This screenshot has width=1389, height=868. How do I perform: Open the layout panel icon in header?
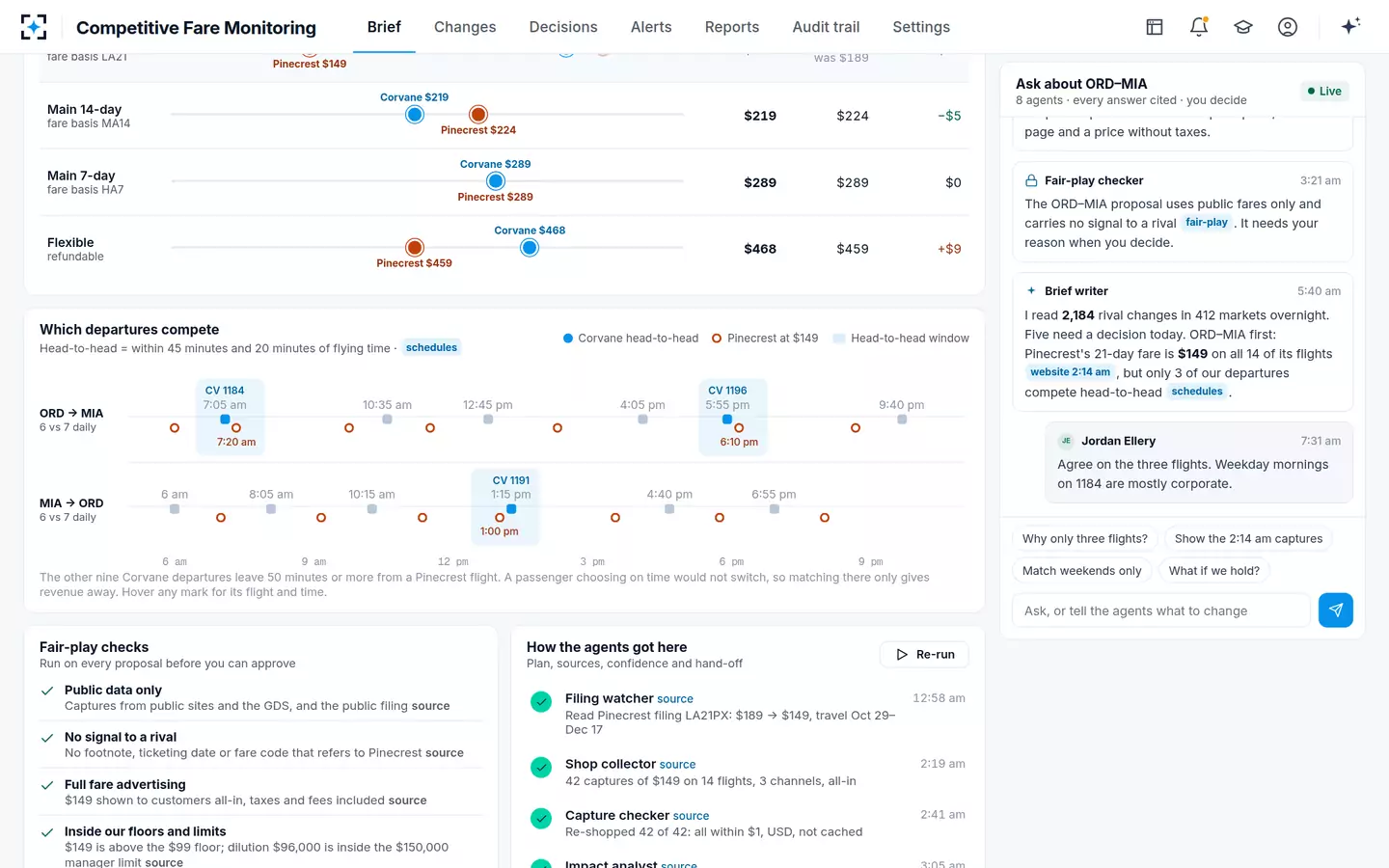click(1155, 27)
